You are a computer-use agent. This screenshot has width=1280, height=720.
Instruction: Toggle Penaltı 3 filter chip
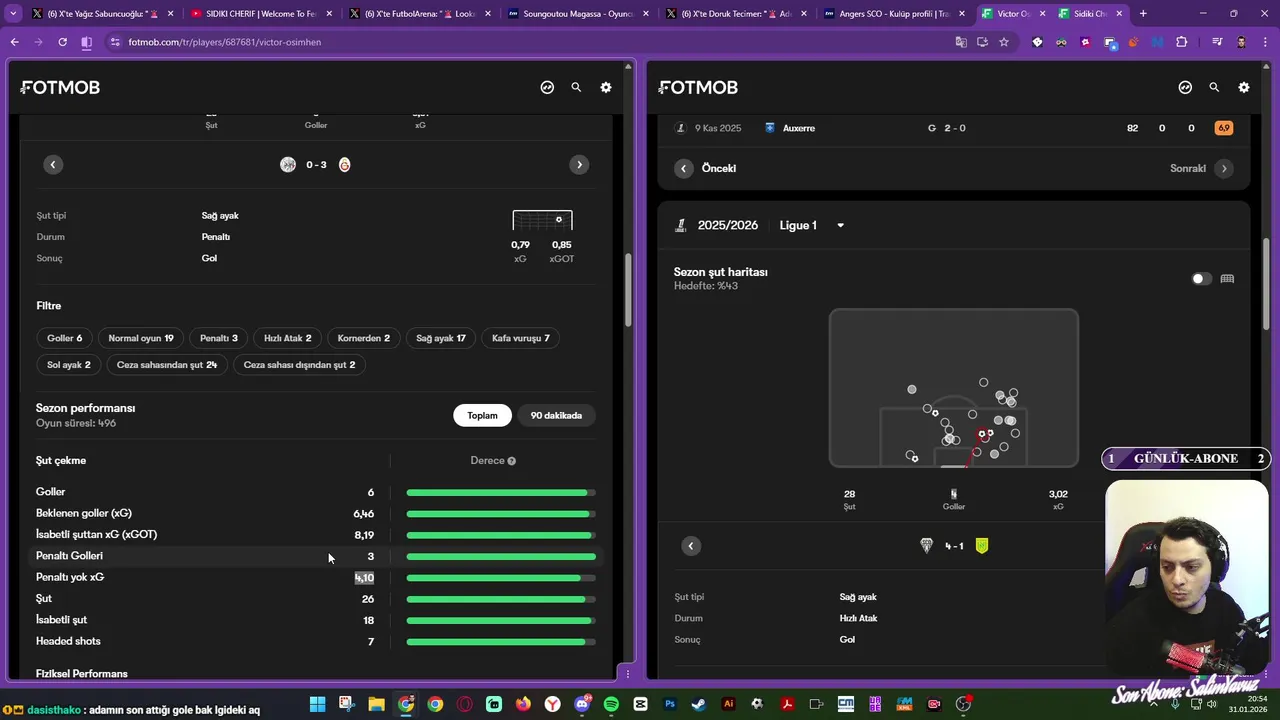tap(219, 338)
